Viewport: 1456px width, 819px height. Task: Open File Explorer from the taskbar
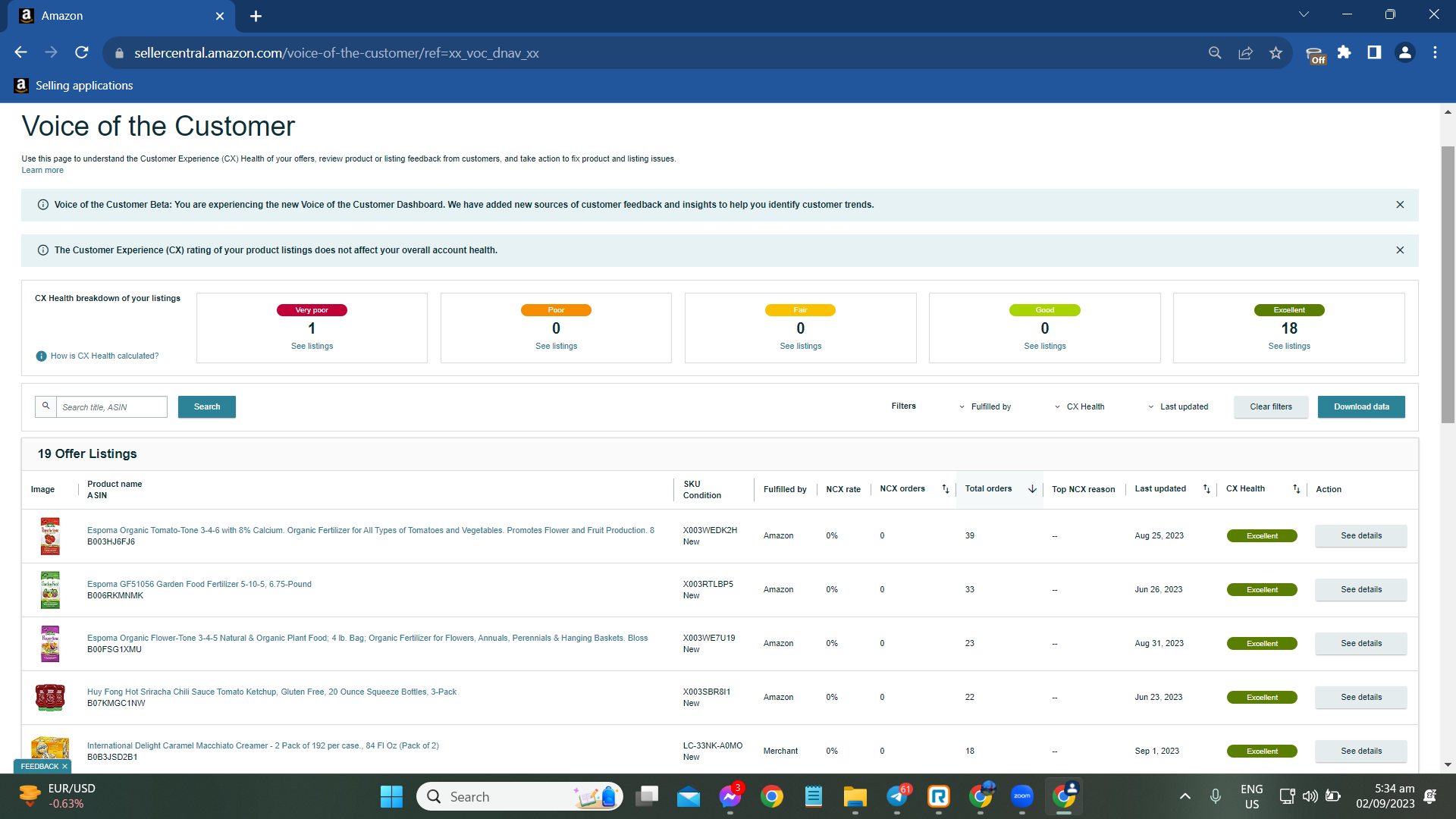tap(855, 796)
